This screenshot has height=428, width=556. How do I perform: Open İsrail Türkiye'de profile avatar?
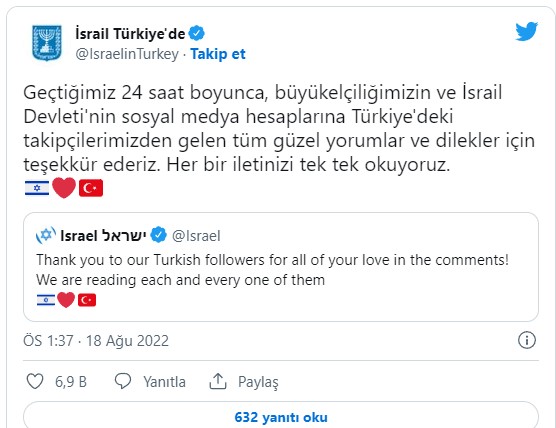(x=47, y=43)
